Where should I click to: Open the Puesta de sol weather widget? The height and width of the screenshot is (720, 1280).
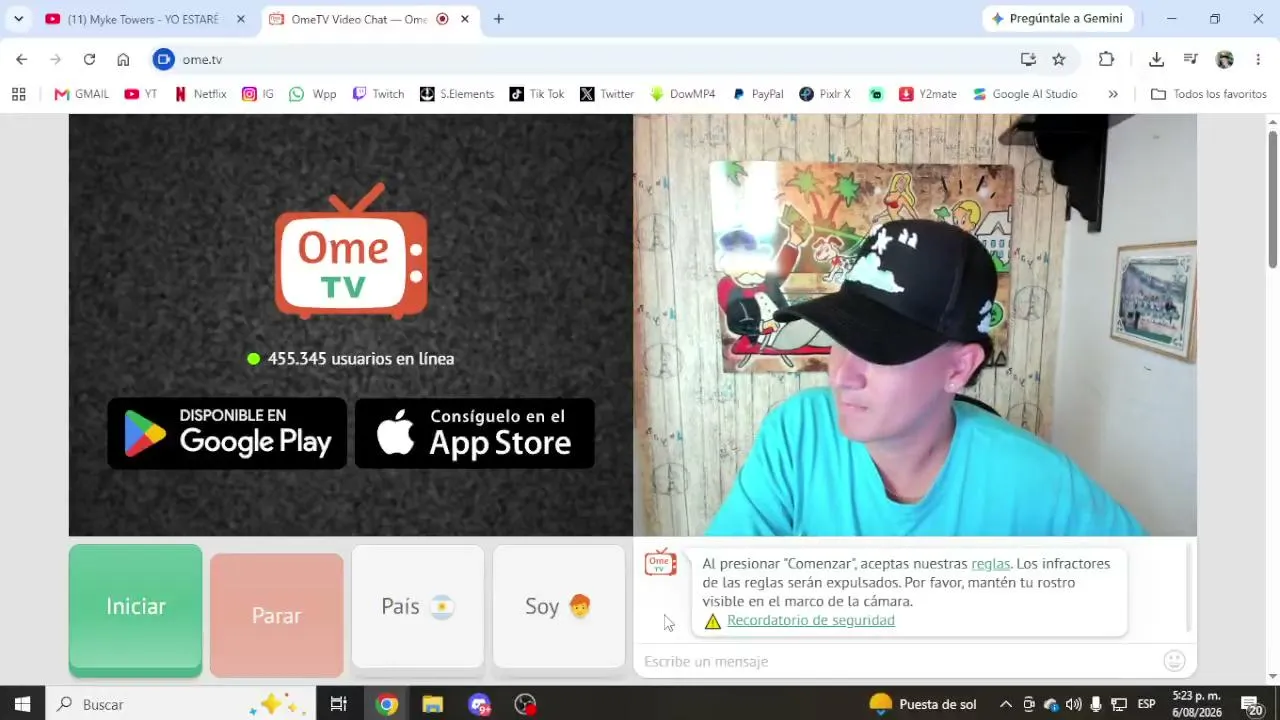(x=922, y=704)
